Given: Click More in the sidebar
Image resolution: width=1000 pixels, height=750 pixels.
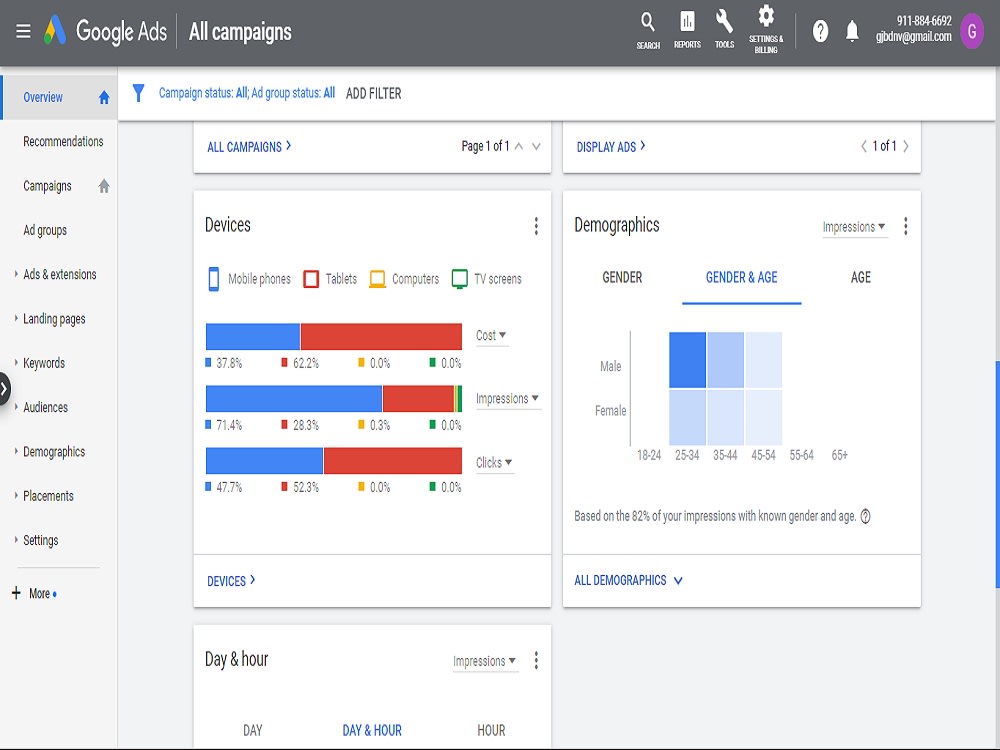Looking at the screenshot, I should pyautogui.click(x=39, y=594).
